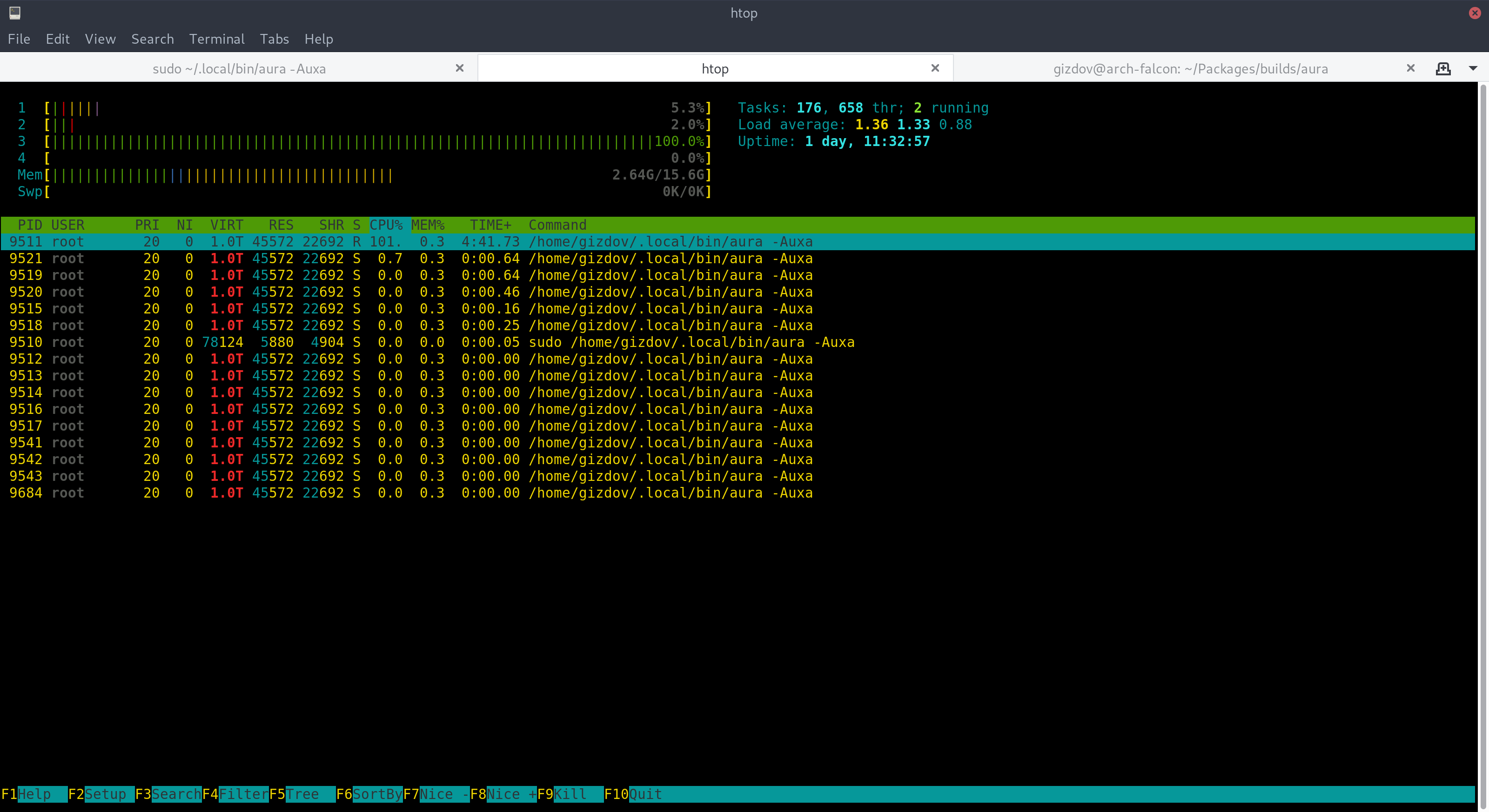1489x812 pixels.
Task: Sort by the NI column header
Action: (x=184, y=225)
